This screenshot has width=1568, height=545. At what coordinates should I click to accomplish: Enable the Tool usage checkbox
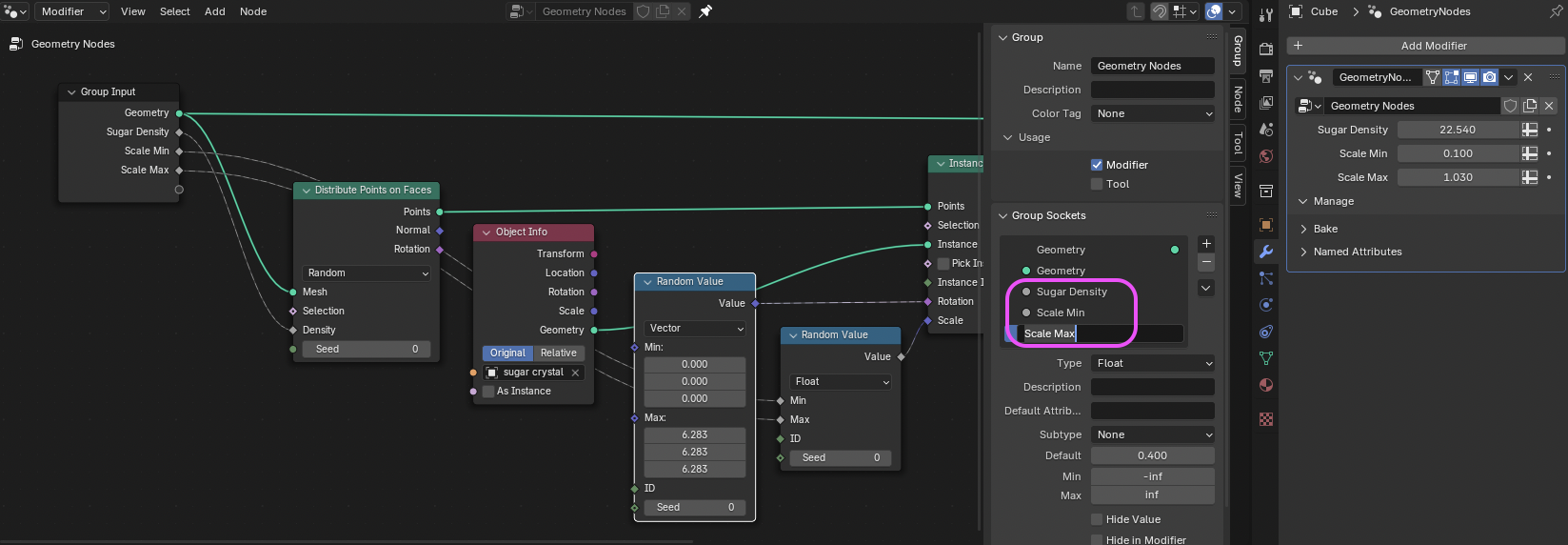(1097, 184)
